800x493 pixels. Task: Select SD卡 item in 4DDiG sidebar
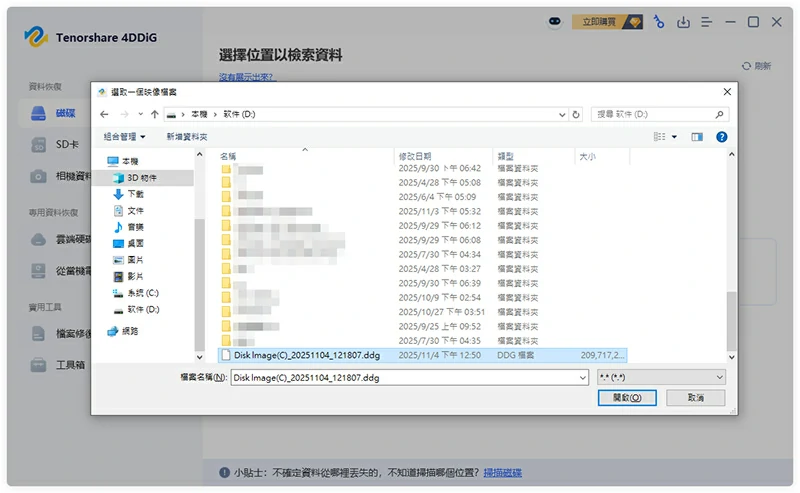(x=55, y=144)
